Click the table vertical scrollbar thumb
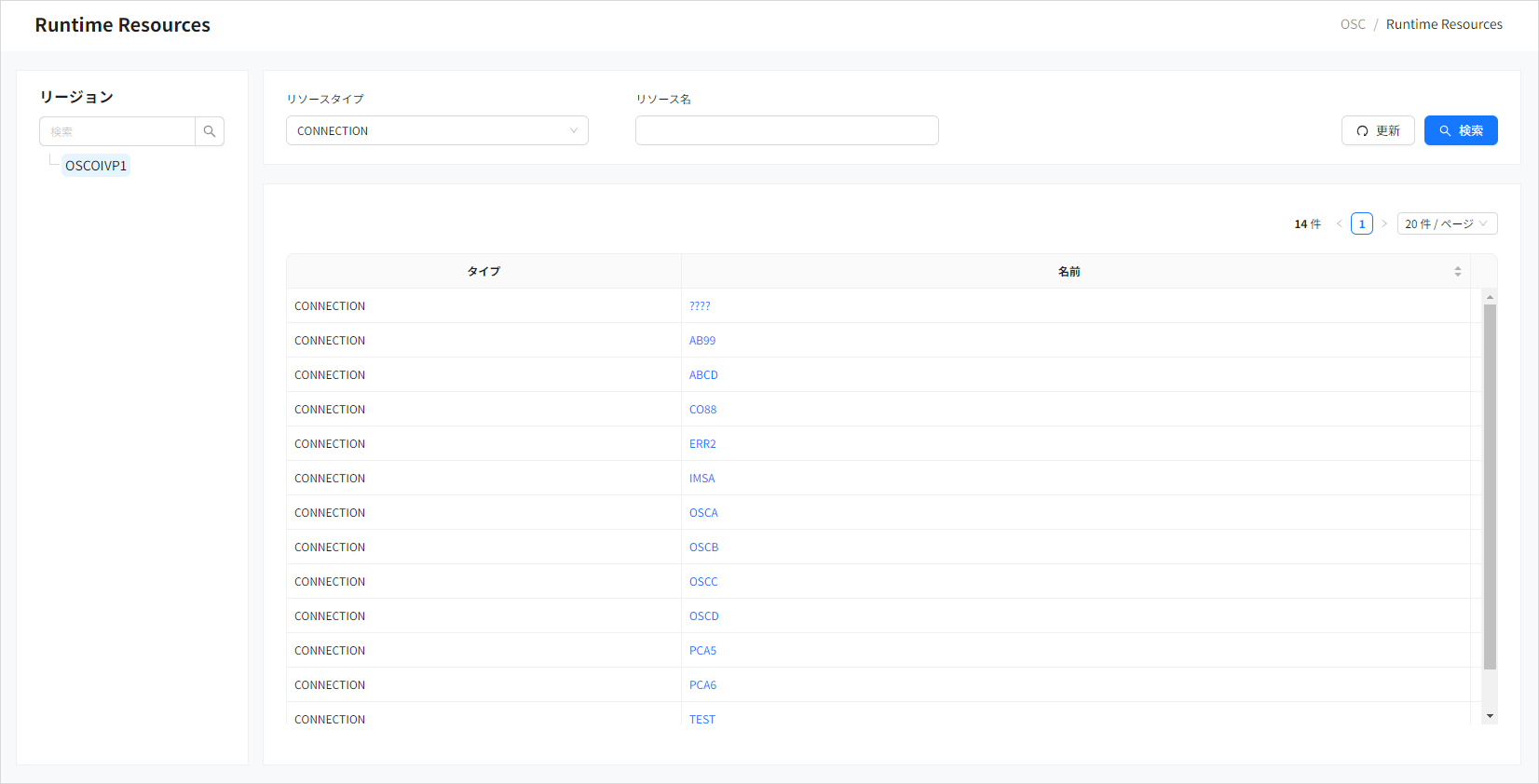 coord(1490,484)
